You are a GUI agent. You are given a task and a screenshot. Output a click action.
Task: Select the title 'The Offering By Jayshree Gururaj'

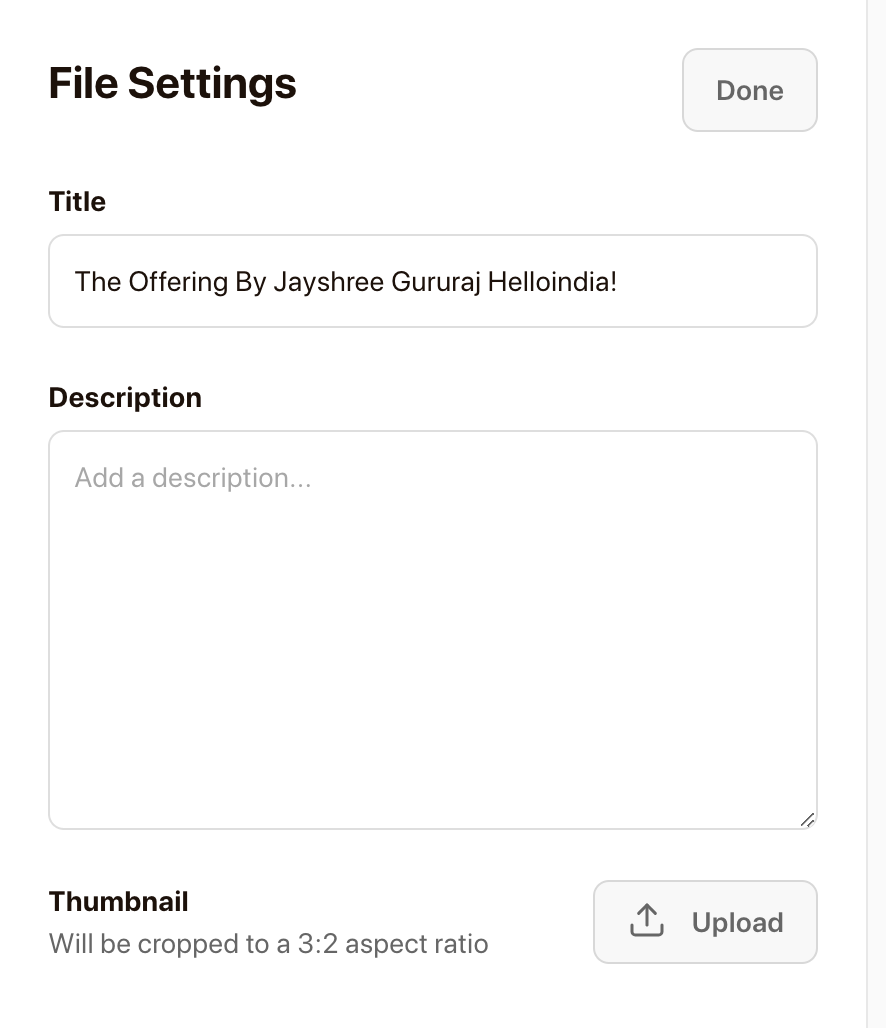(345, 282)
